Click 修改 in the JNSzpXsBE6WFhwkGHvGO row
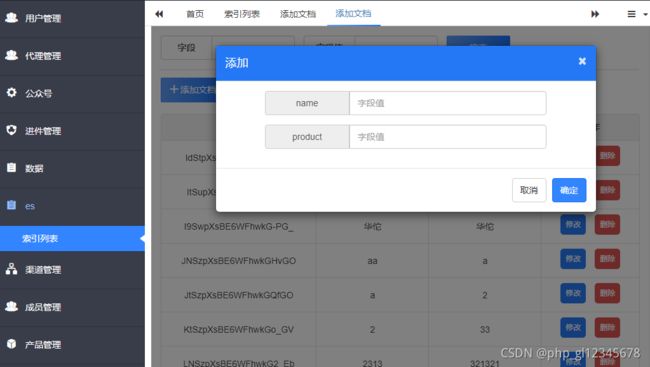 point(573,259)
